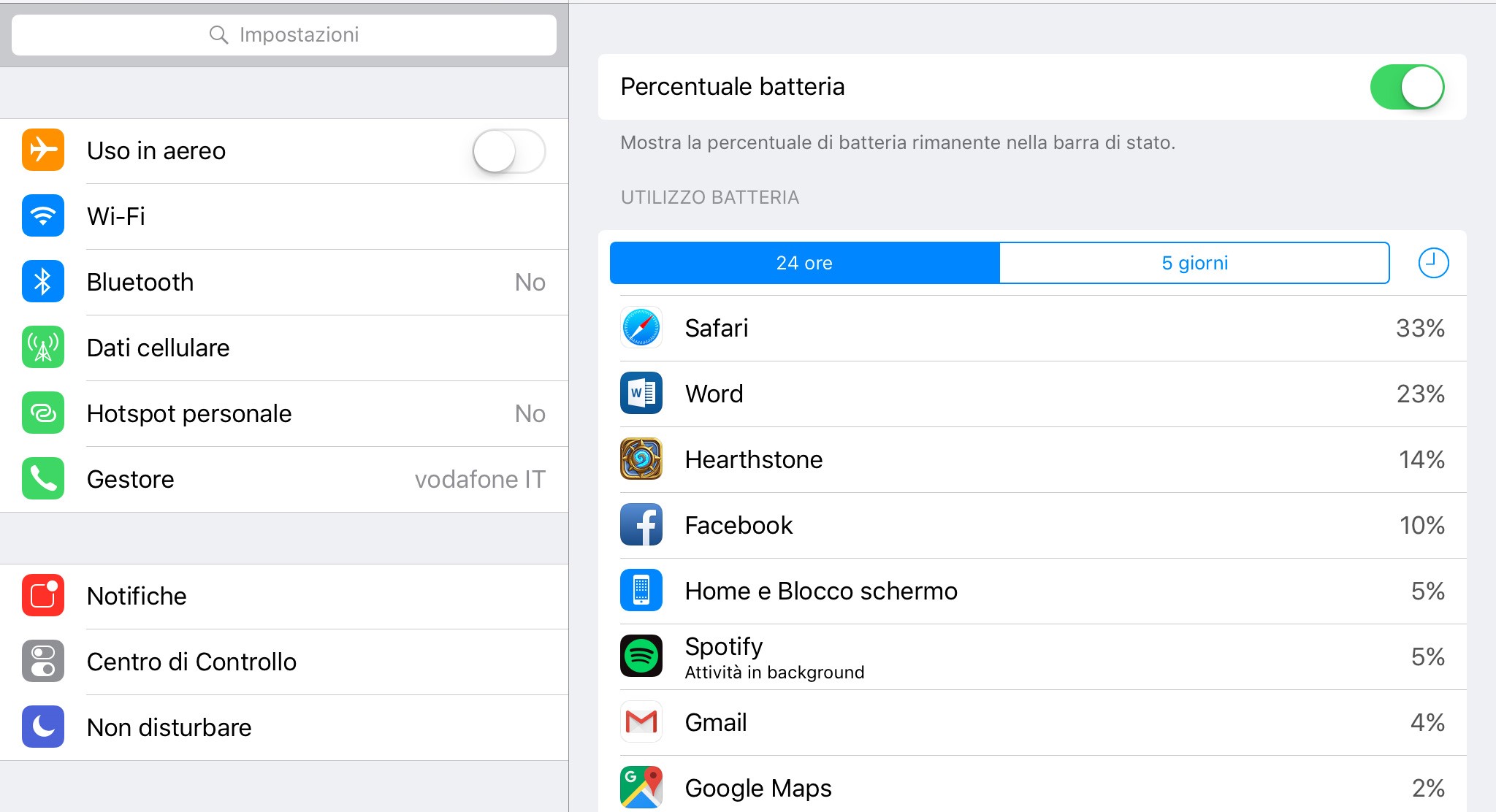Click the UTILIZZO BATTERIA header
The height and width of the screenshot is (812, 1496).
coord(710,197)
